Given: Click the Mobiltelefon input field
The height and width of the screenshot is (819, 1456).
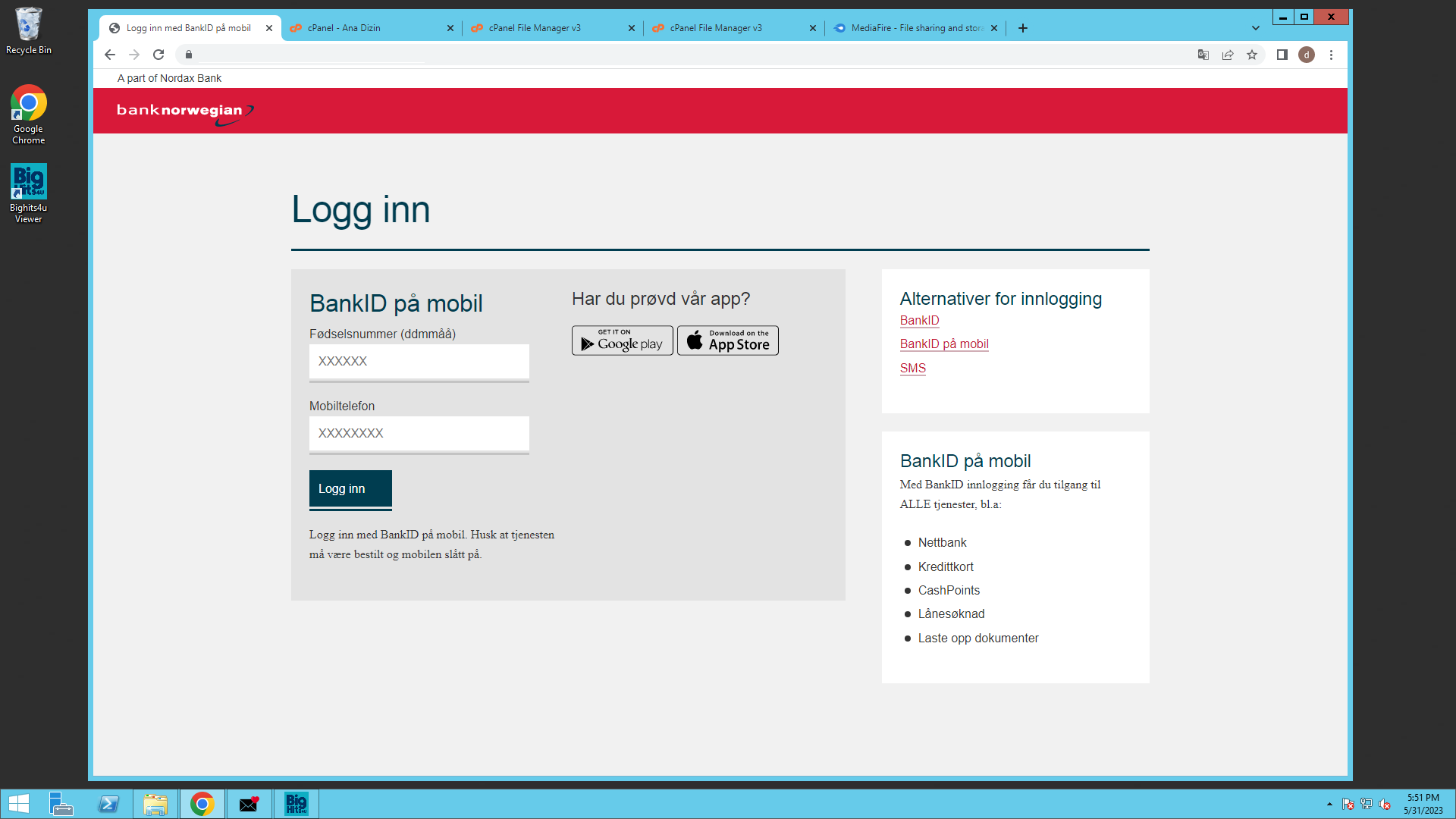Looking at the screenshot, I should pyautogui.click(x=419, y=434).
